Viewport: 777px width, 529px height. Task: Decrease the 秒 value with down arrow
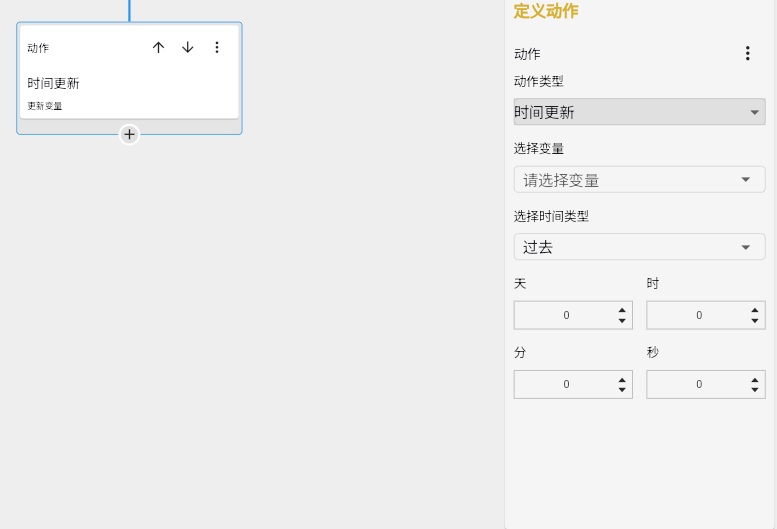click(x=755, y=390)
